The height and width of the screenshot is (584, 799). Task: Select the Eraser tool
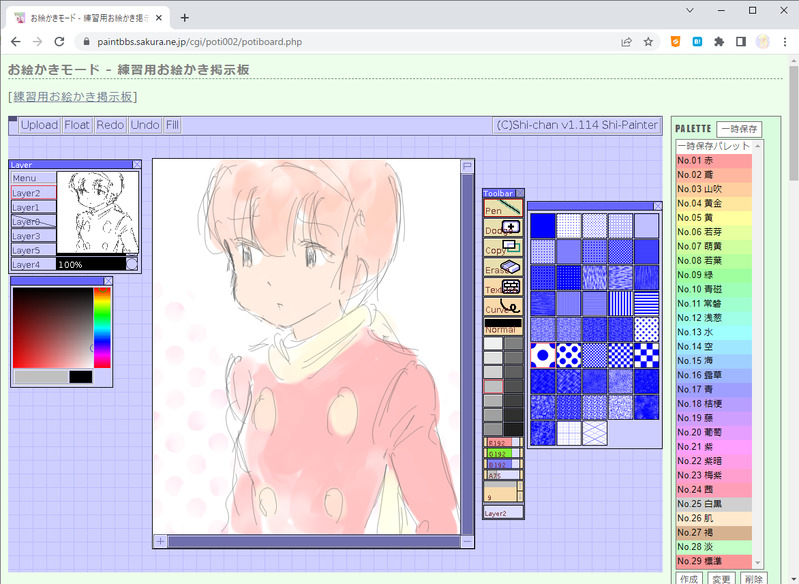pyautogui.click(x=503, y=268)
